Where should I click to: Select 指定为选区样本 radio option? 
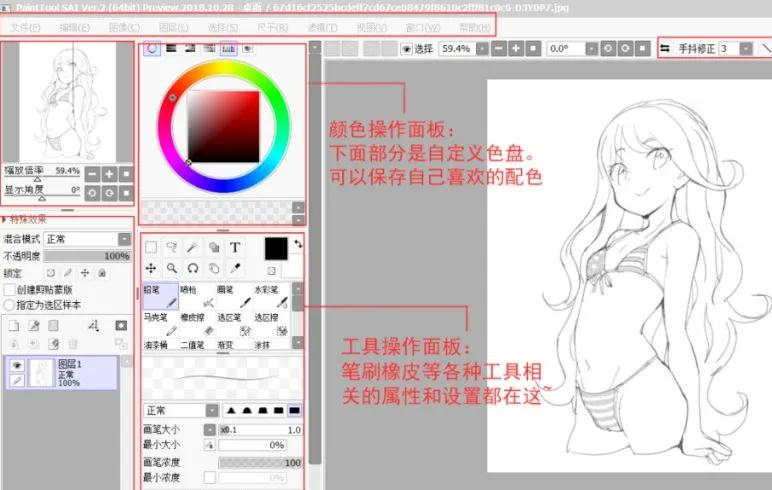(x=9, y=305)
